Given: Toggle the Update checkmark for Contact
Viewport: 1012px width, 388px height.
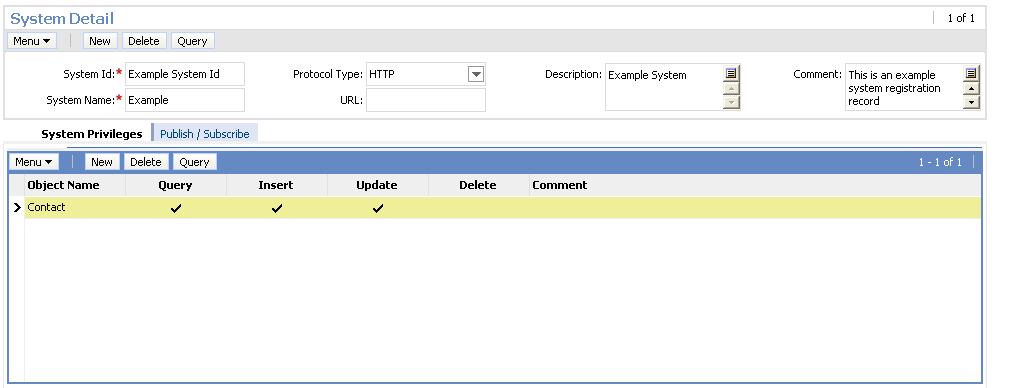Looking at the screenshot, I should 378,208.
